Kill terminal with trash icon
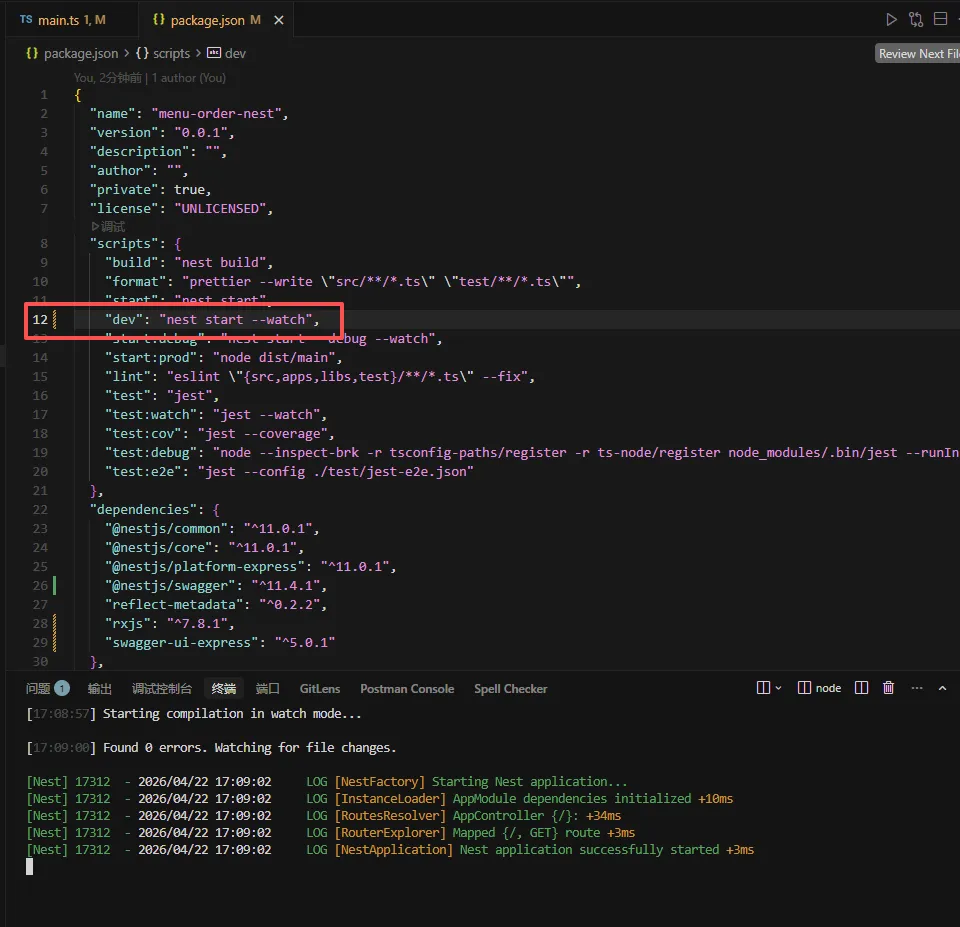This screenshot has width=960, height=927. (888, 688)
